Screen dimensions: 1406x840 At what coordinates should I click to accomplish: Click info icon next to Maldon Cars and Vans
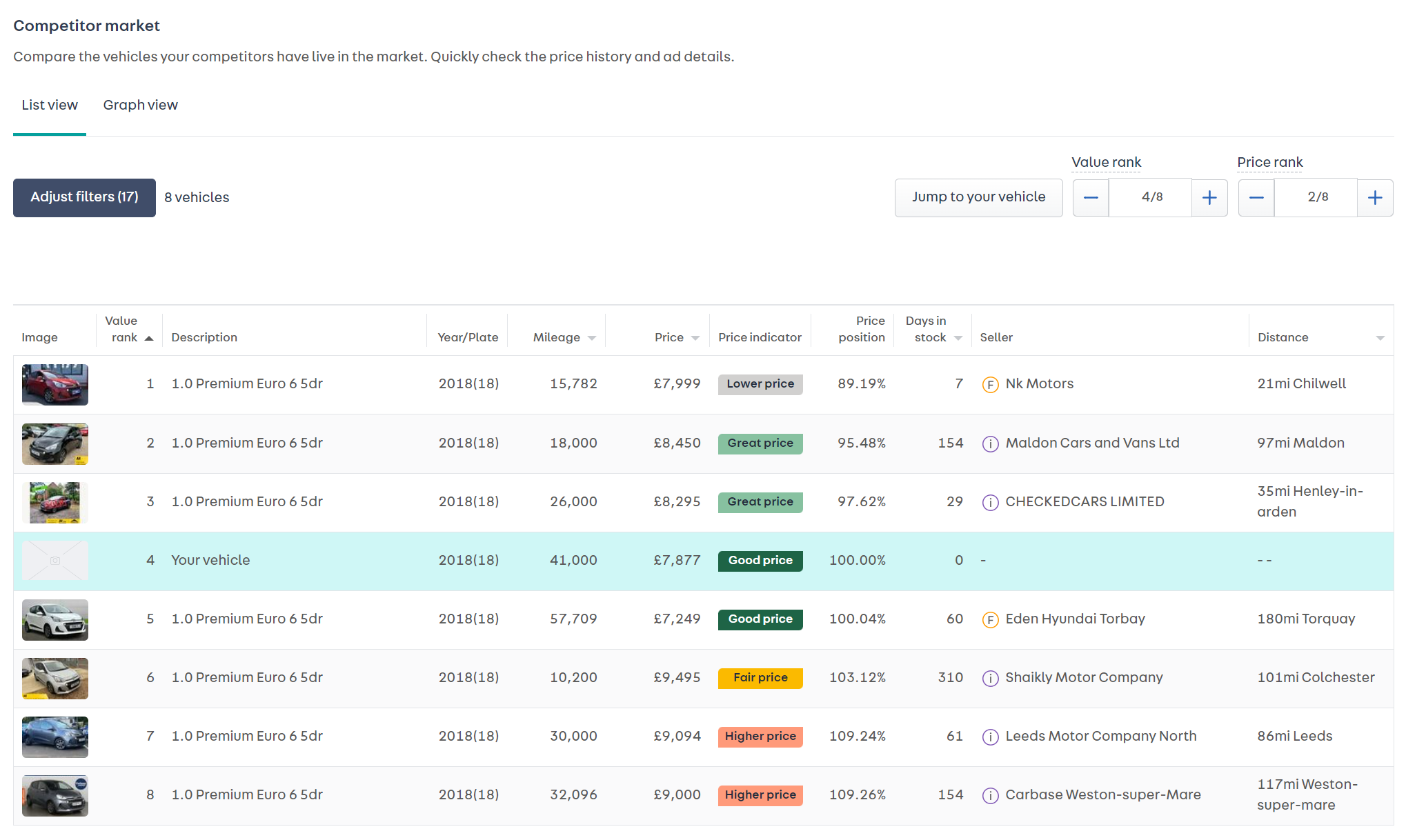coord(990,444)
